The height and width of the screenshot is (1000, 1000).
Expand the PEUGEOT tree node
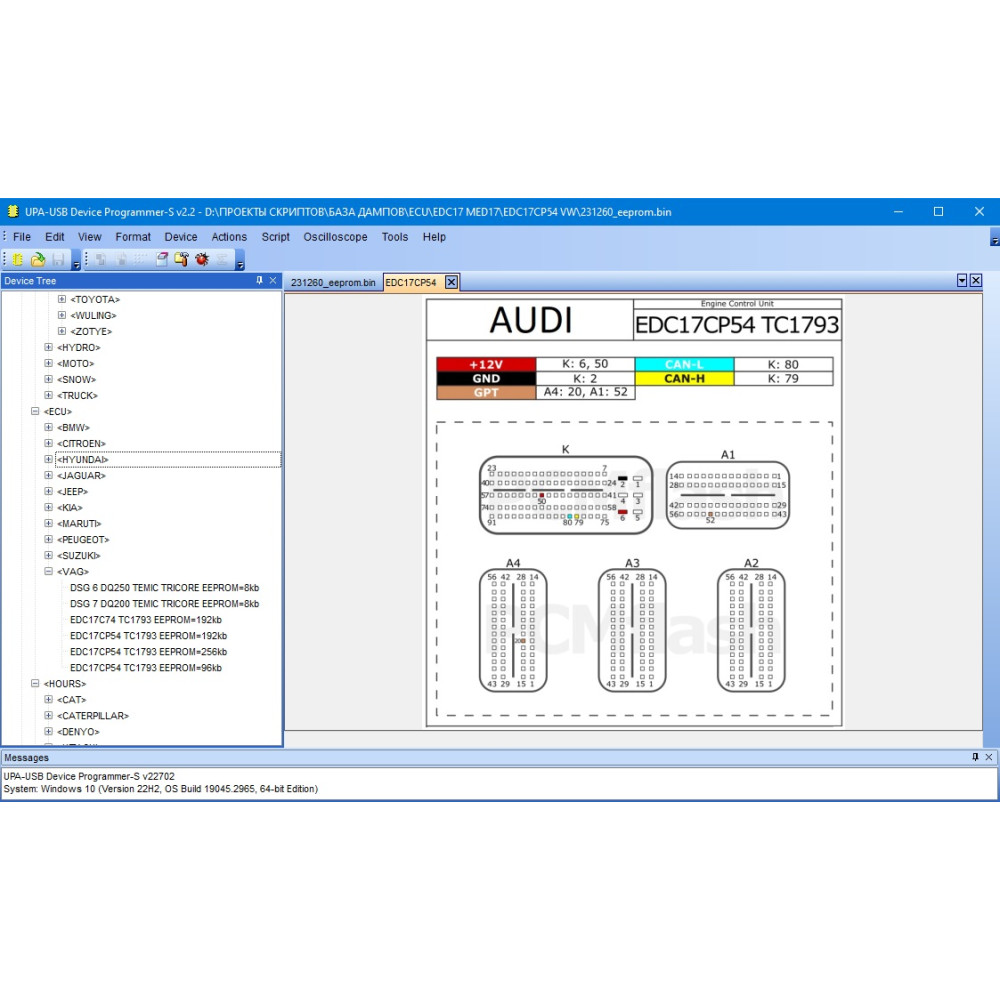click(48, 539)
